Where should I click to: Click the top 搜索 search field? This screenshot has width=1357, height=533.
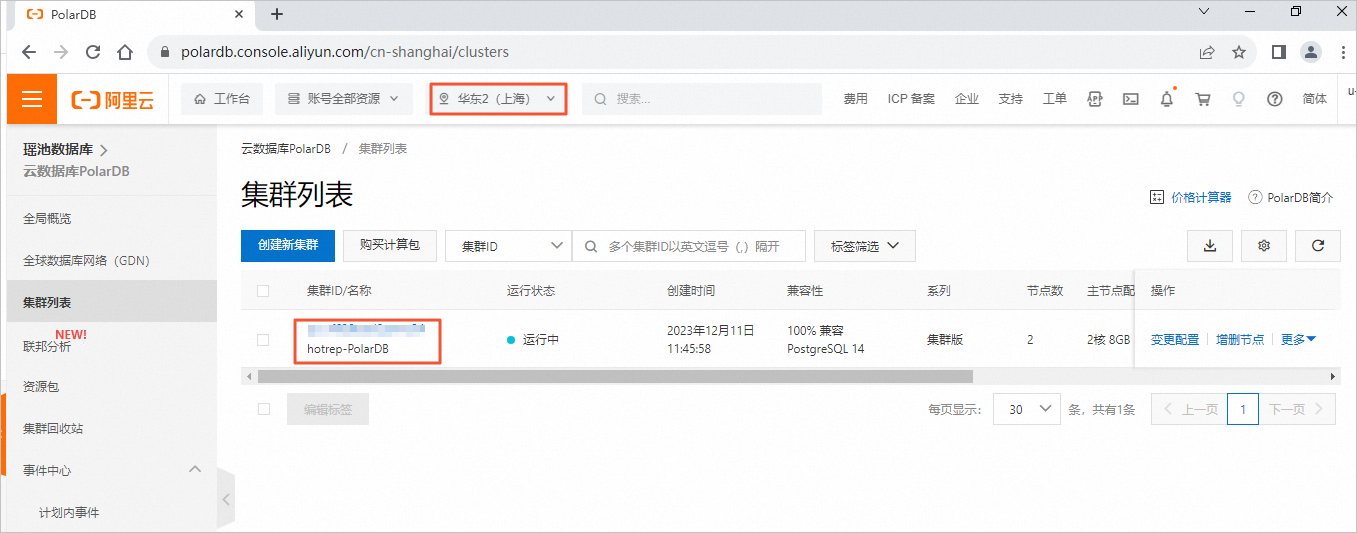point(701,99)
